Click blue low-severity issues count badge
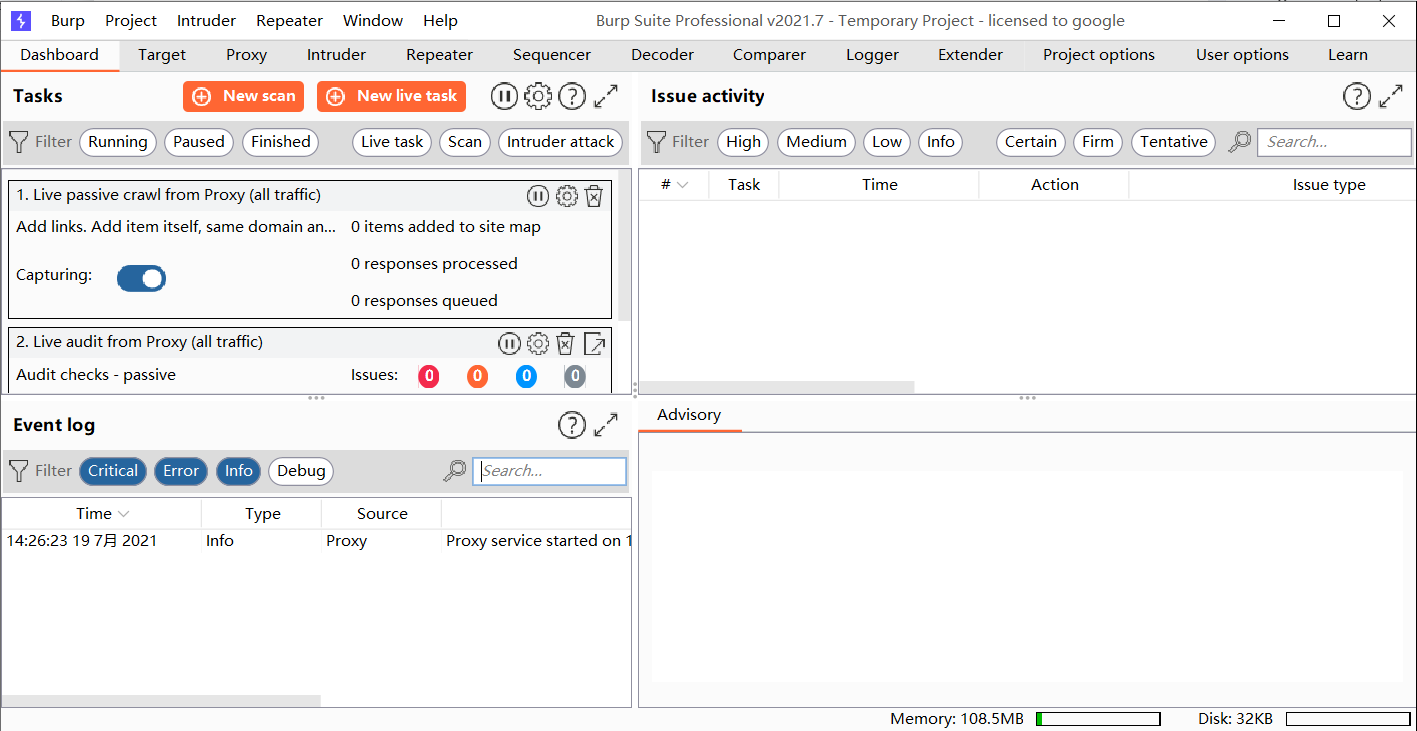1417x731 pixels. coord(526,376)
